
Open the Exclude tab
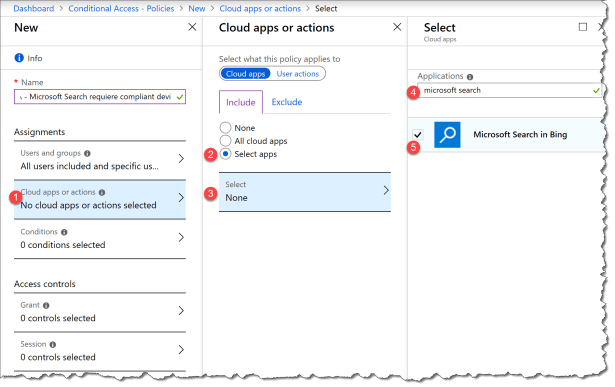click(287, 102)
